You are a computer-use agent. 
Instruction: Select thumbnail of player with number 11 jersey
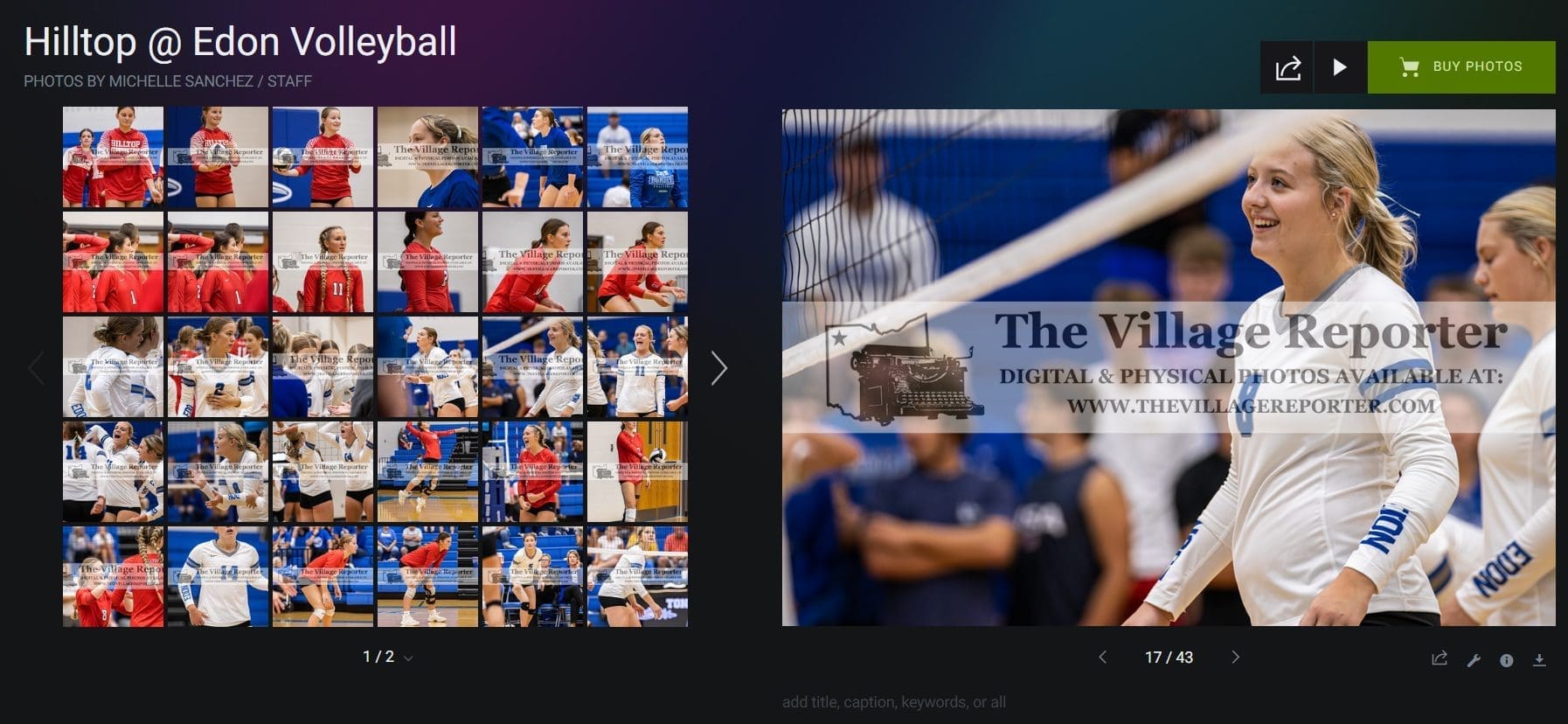tap(323, 262)
